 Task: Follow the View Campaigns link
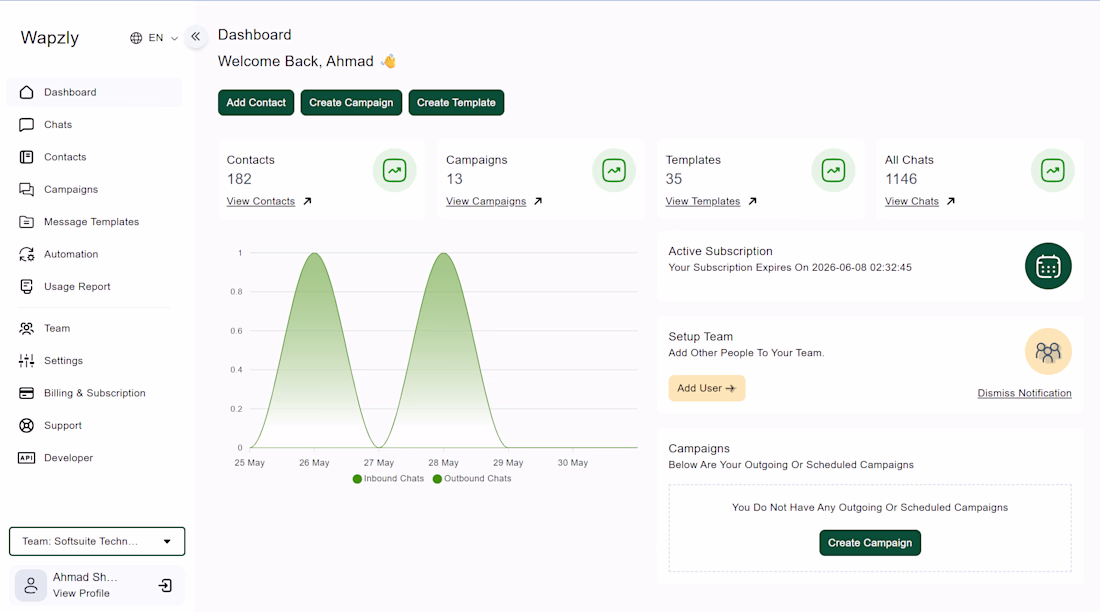coord(485,201)
